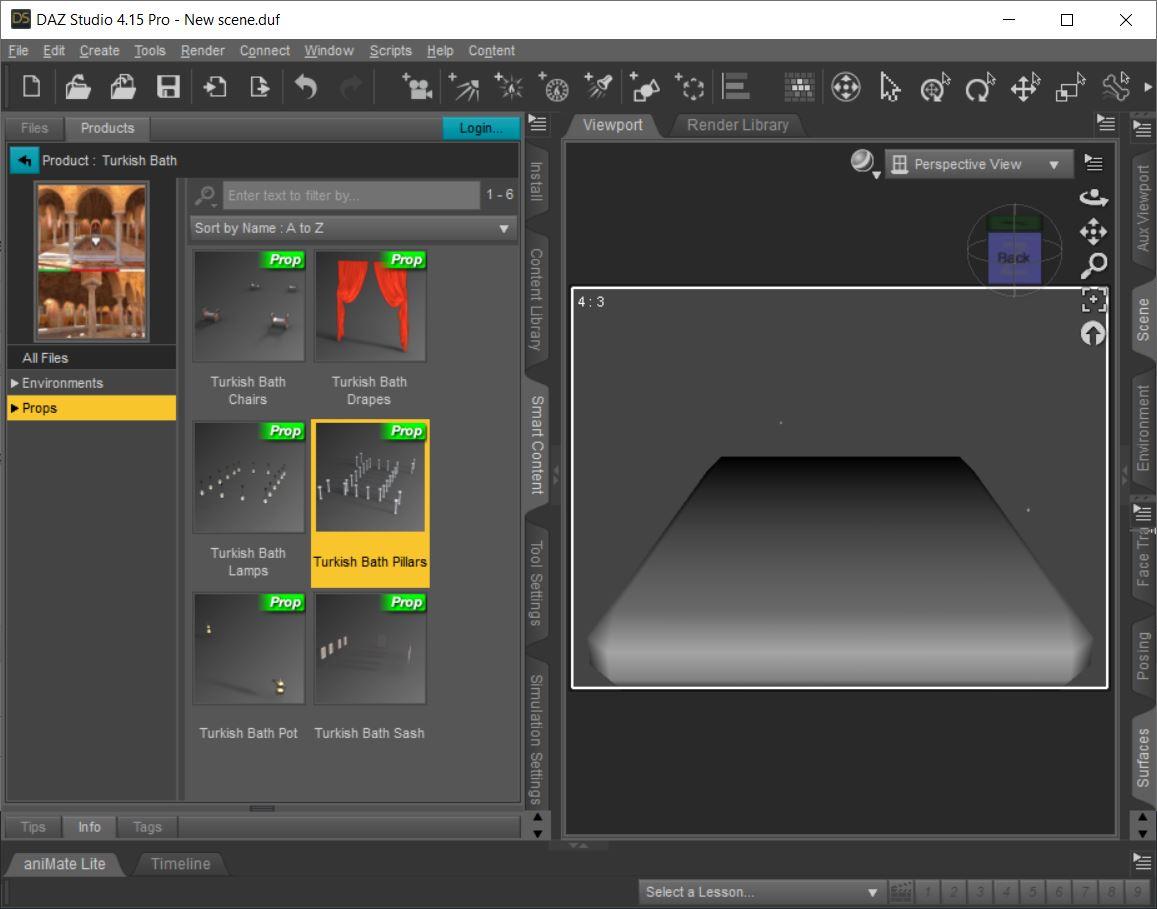The image size is (1157, 909).
Task: Open the Content Library side tab
Action: 536,299
